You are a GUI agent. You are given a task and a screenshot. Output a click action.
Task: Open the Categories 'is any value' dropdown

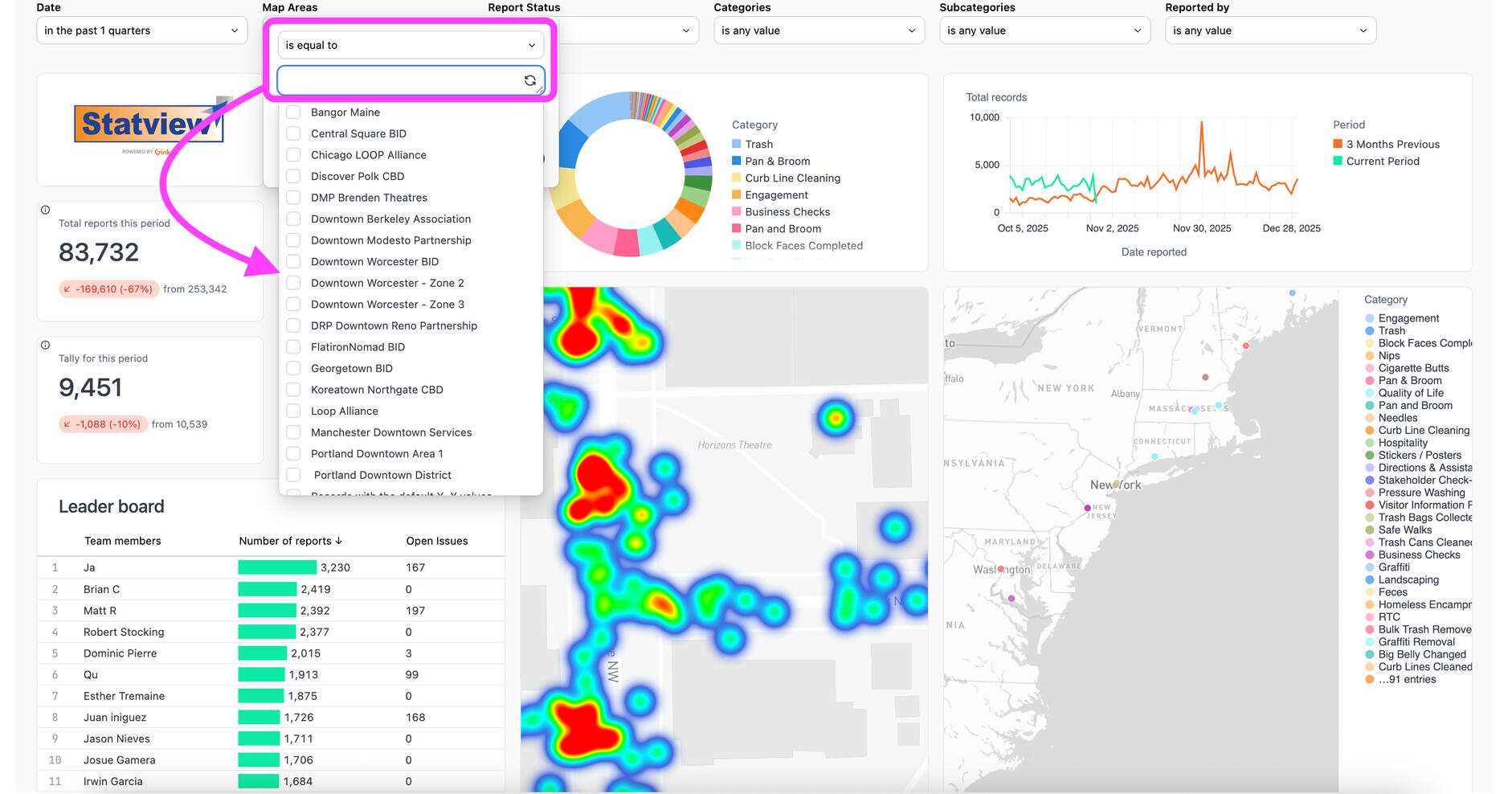(x=819, y=31)
